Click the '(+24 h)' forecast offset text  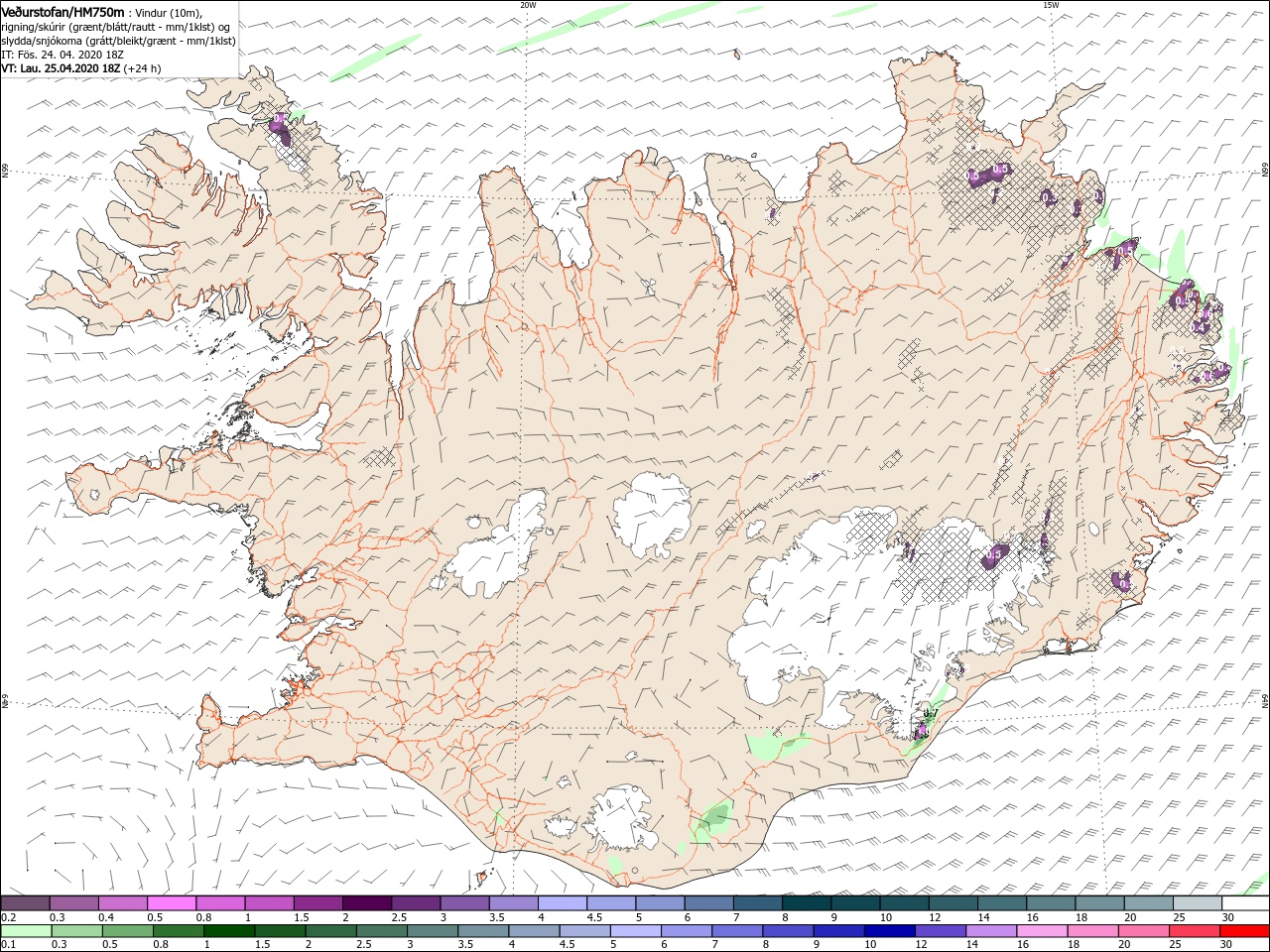(x=143, y=68)
